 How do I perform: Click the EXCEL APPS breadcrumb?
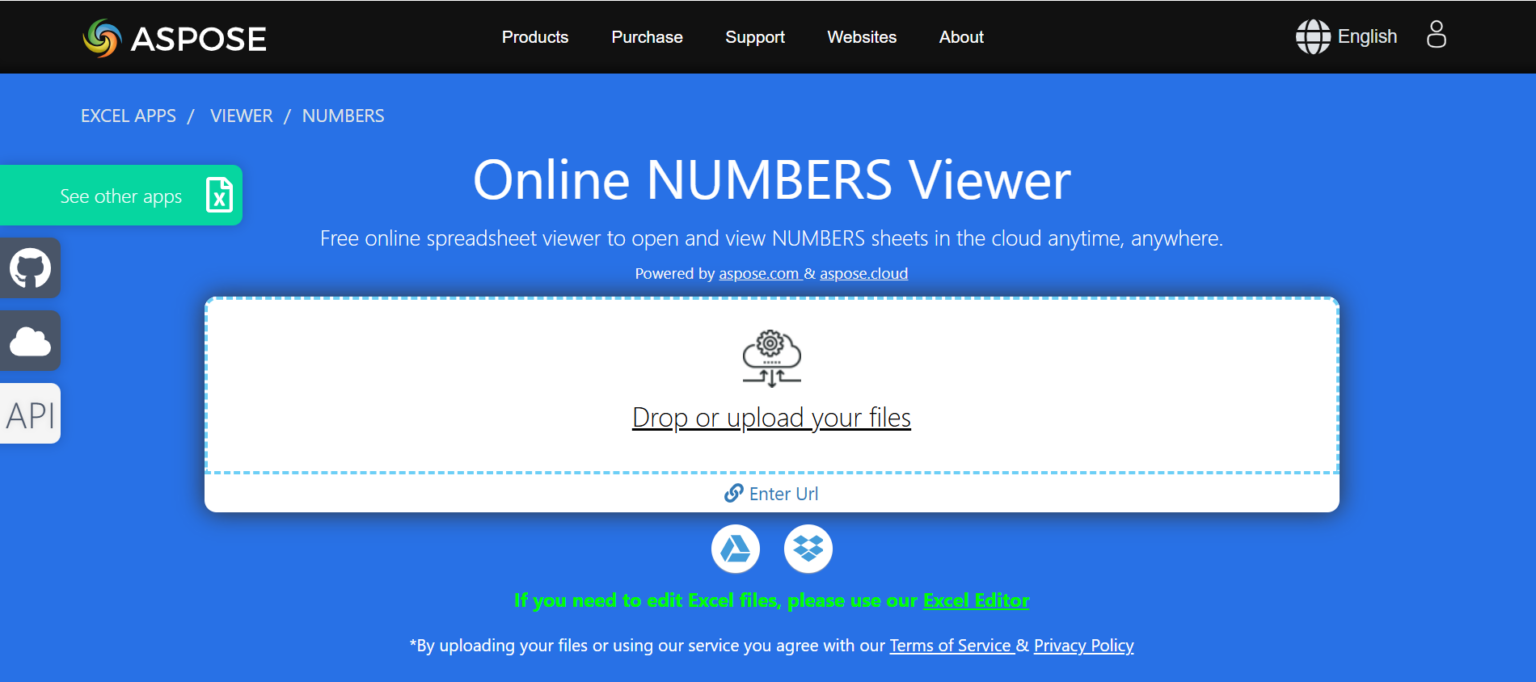(x=128, y=115)
